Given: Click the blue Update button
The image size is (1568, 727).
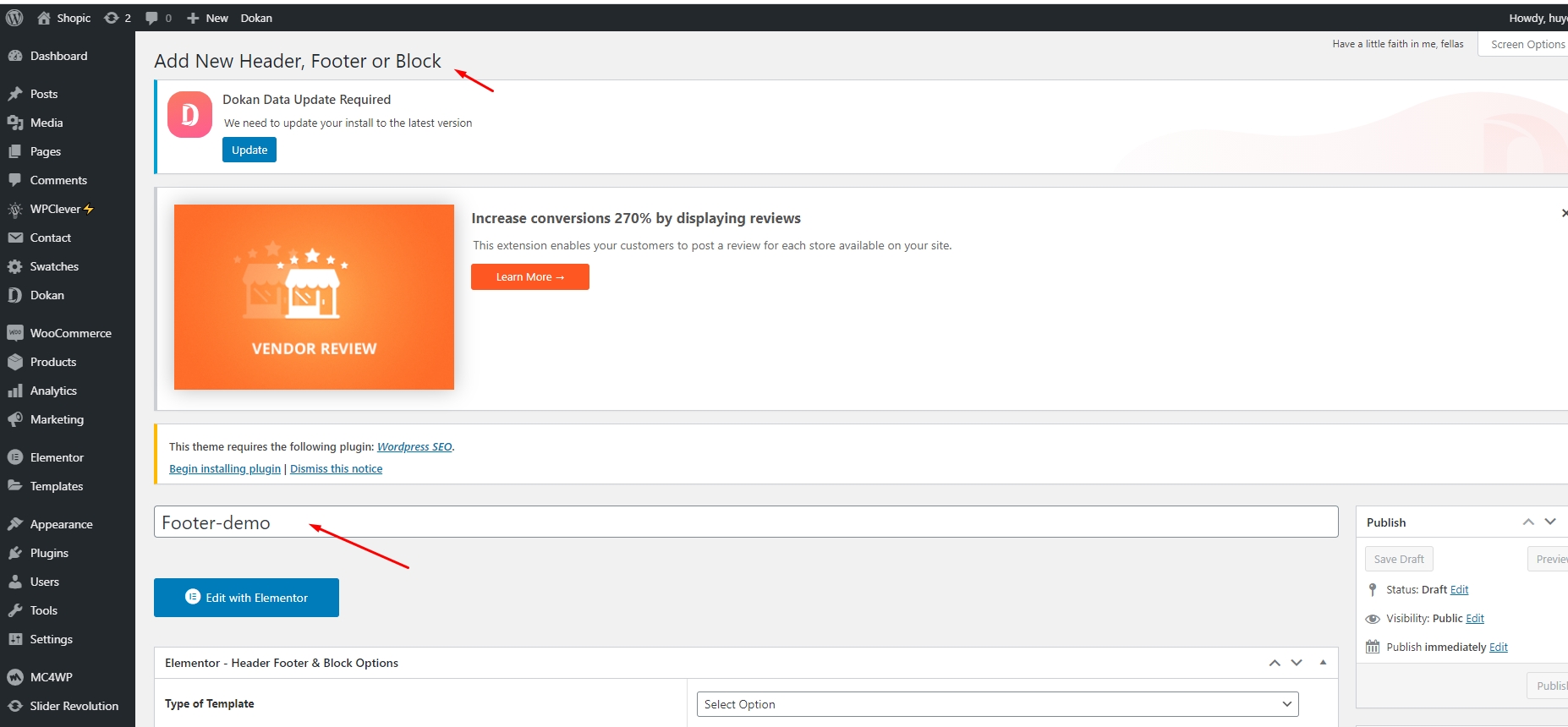Looking at the screenshot, I should (249, 150).
